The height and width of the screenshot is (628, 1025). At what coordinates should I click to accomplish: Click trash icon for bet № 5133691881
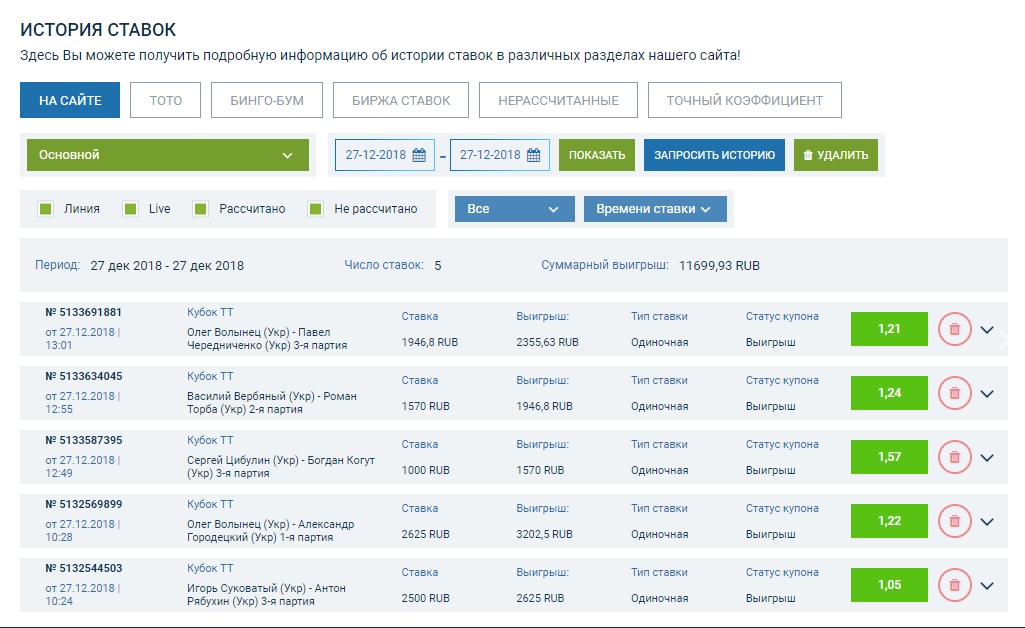pos(954,329)
